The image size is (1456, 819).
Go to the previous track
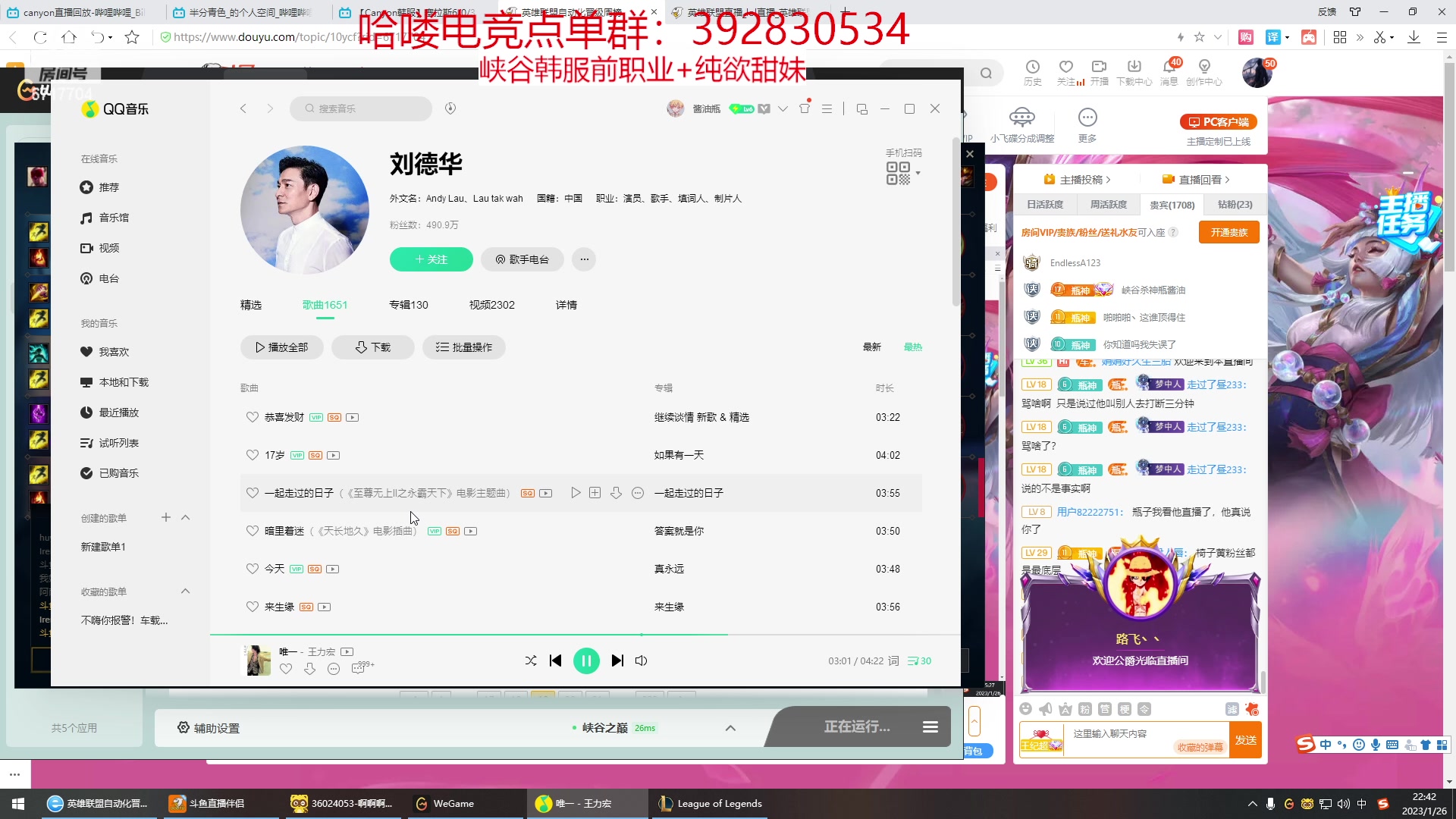click(555, 661)
